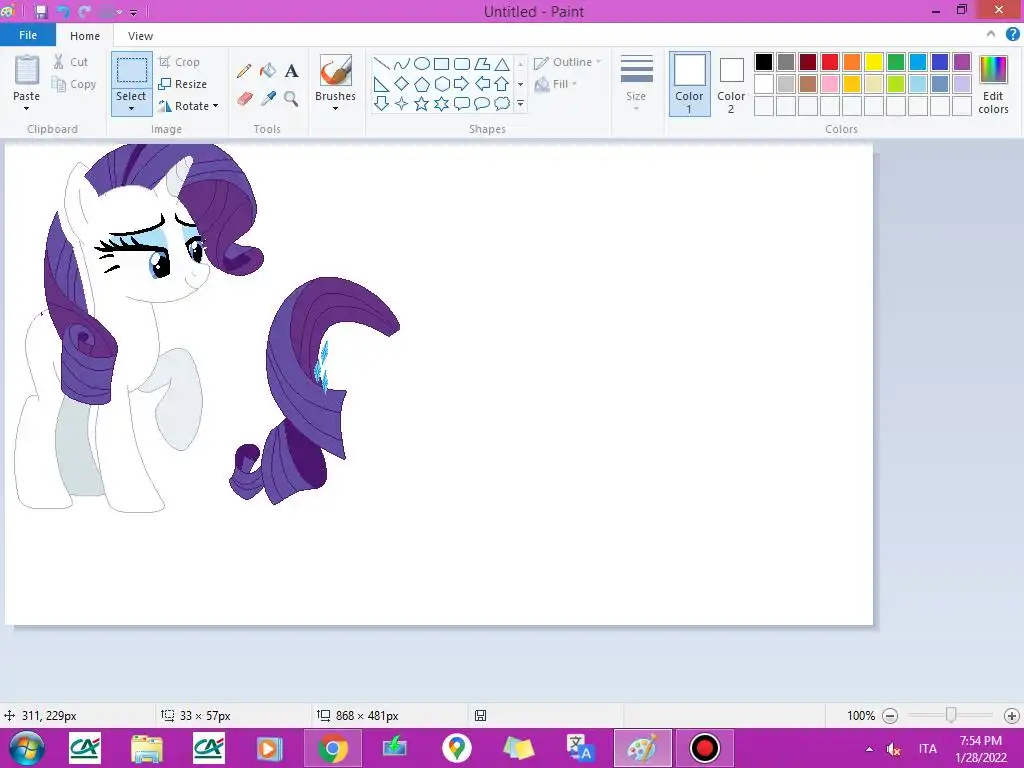Open Customize Quick Access Toolbar dropdown
The width and height of the screenshot is (1024, 768).
pos(133,12)
